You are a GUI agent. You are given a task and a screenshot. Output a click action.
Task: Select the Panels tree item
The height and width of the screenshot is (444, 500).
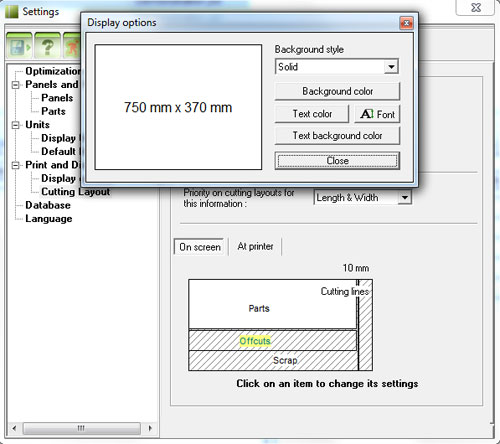57,98
